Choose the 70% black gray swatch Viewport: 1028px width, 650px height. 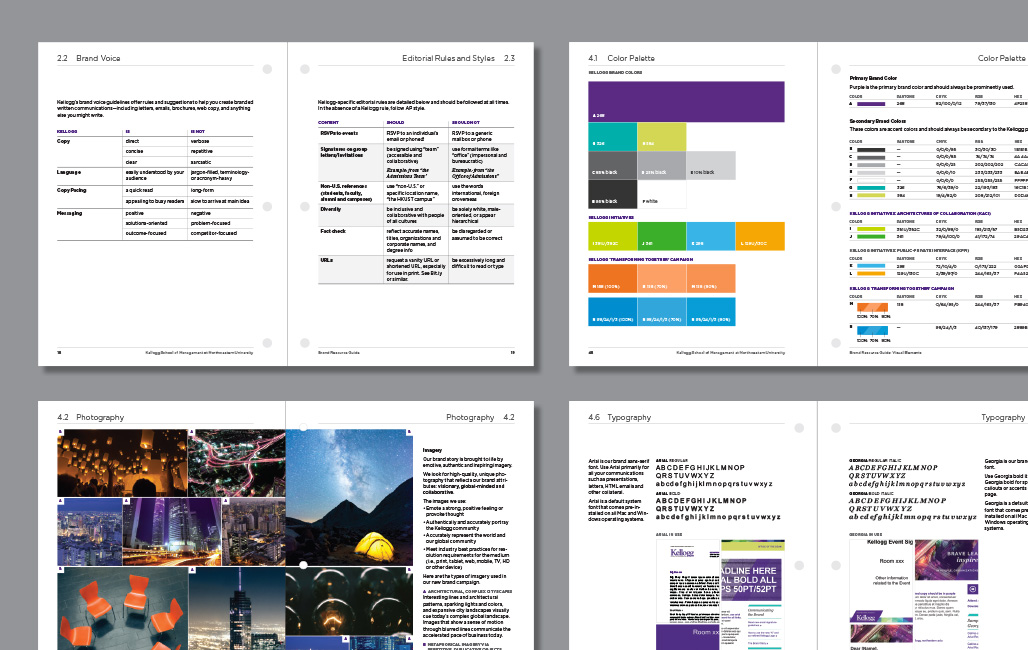coord(612,165)
